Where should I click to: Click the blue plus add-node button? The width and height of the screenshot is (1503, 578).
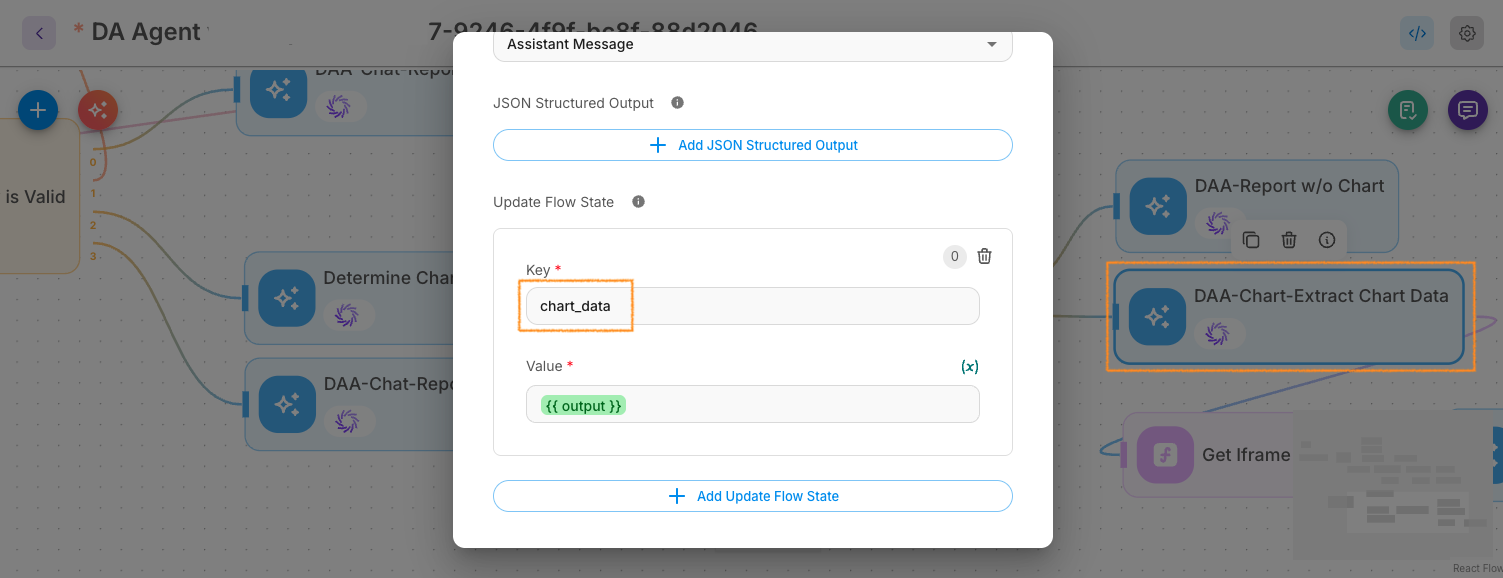38,110
